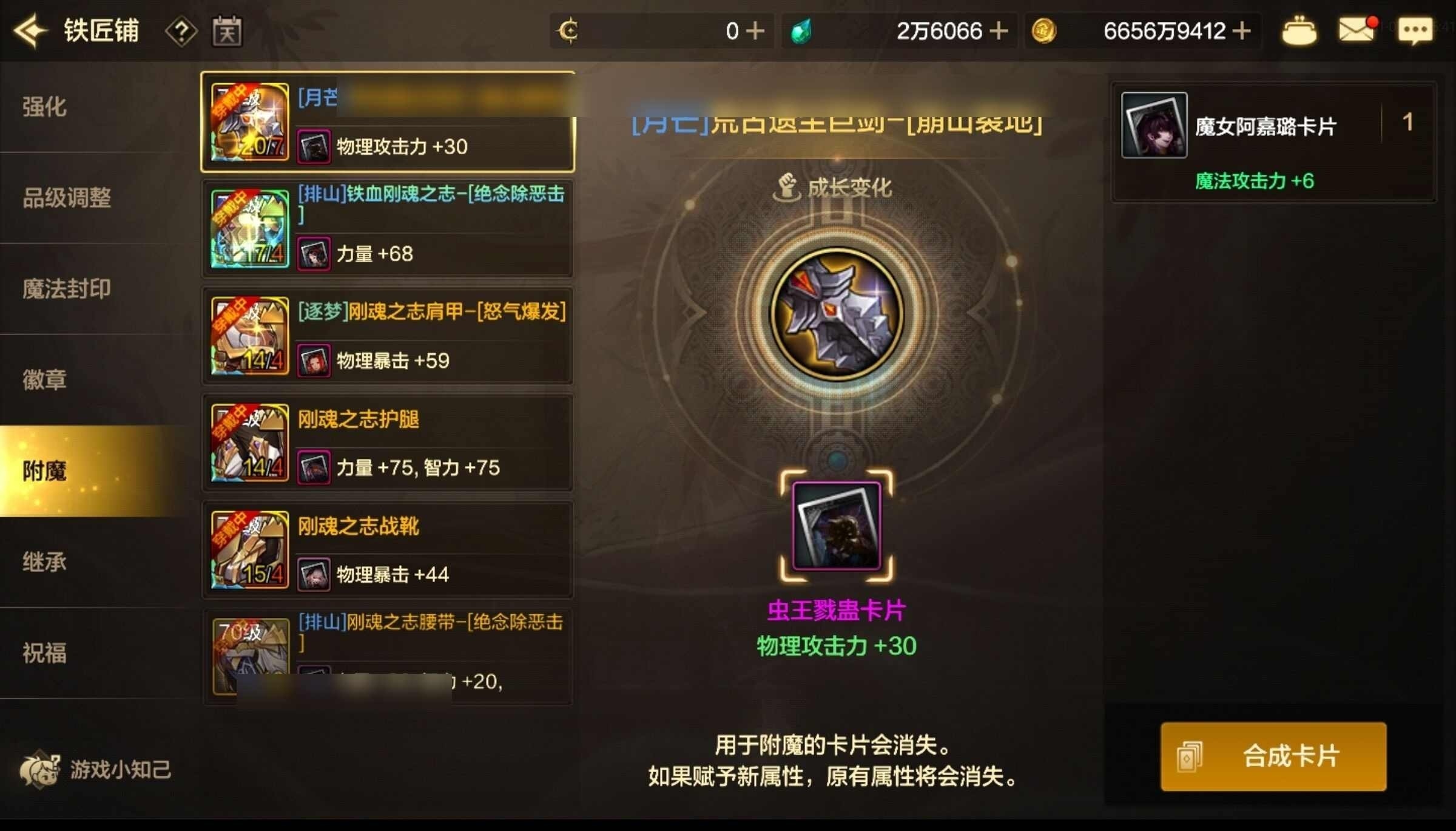Click the purse icon in the top bar
This screenshot has height=831, width=1456.
[1299, 30]
